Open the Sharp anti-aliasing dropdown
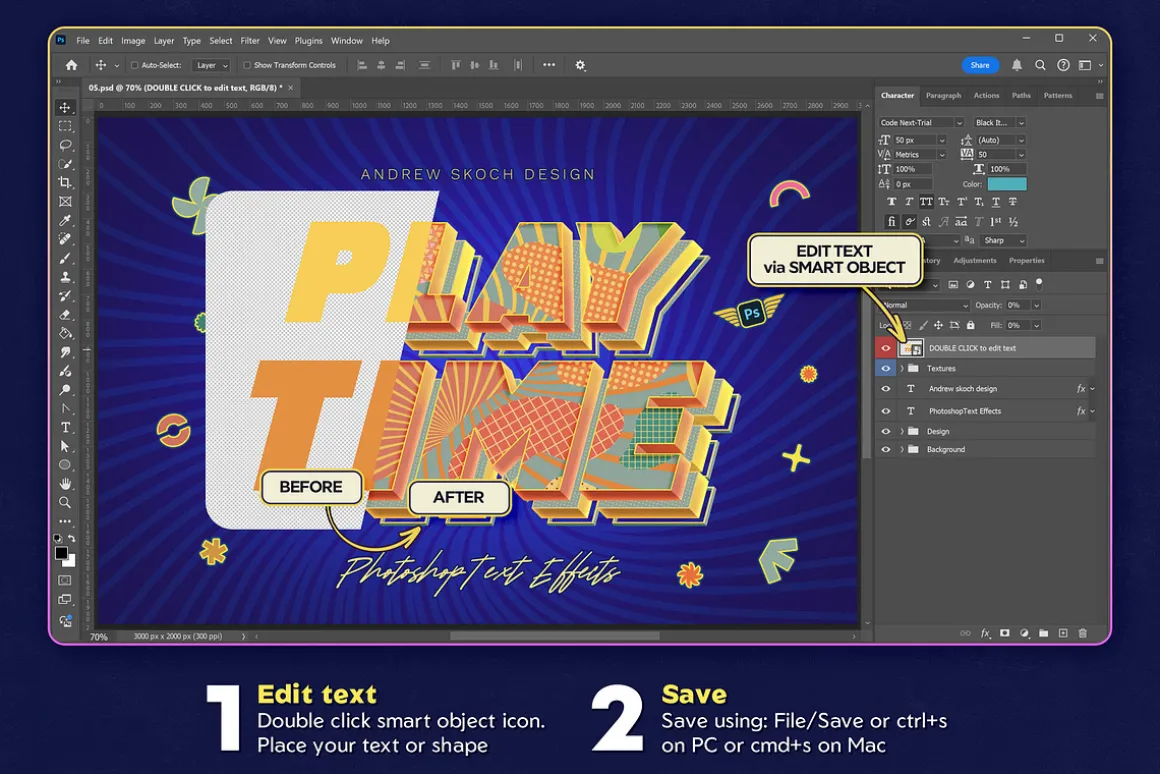Viewport: 1160px width, 774px height. (1003, 240)
